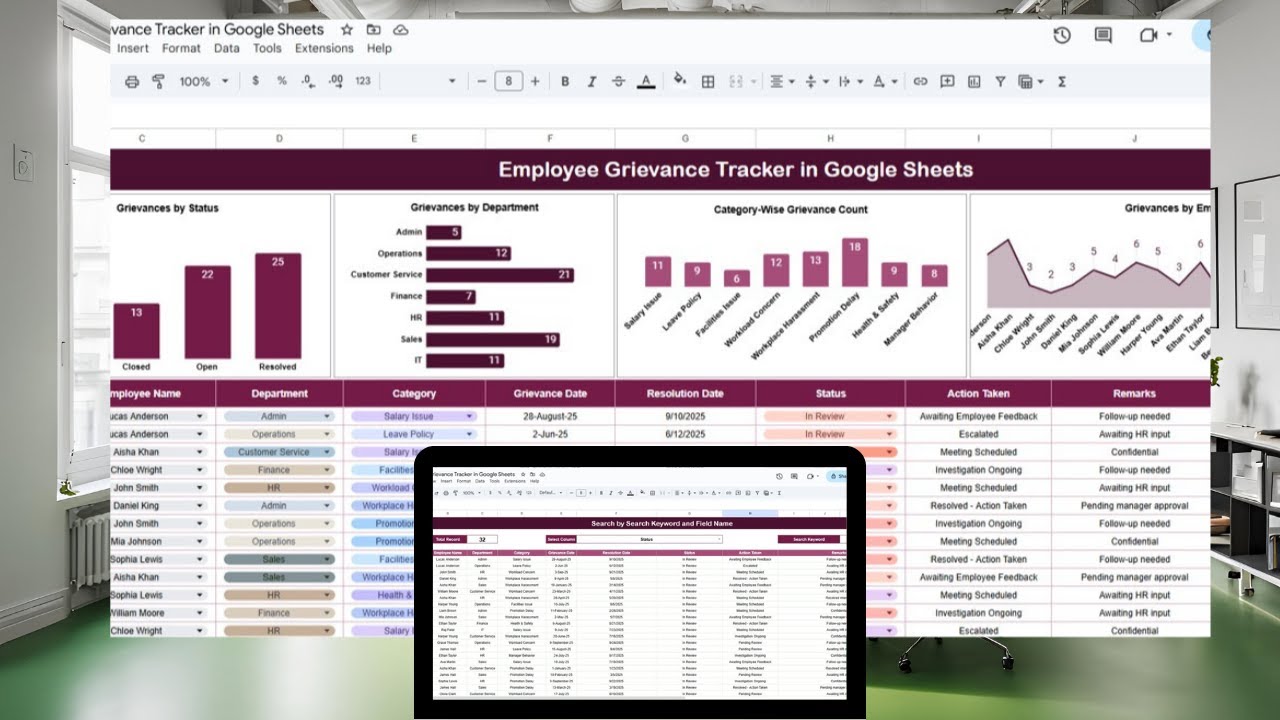Select column header F
The height and width of the screenshot is (720, 1280).
pos(550,138)
